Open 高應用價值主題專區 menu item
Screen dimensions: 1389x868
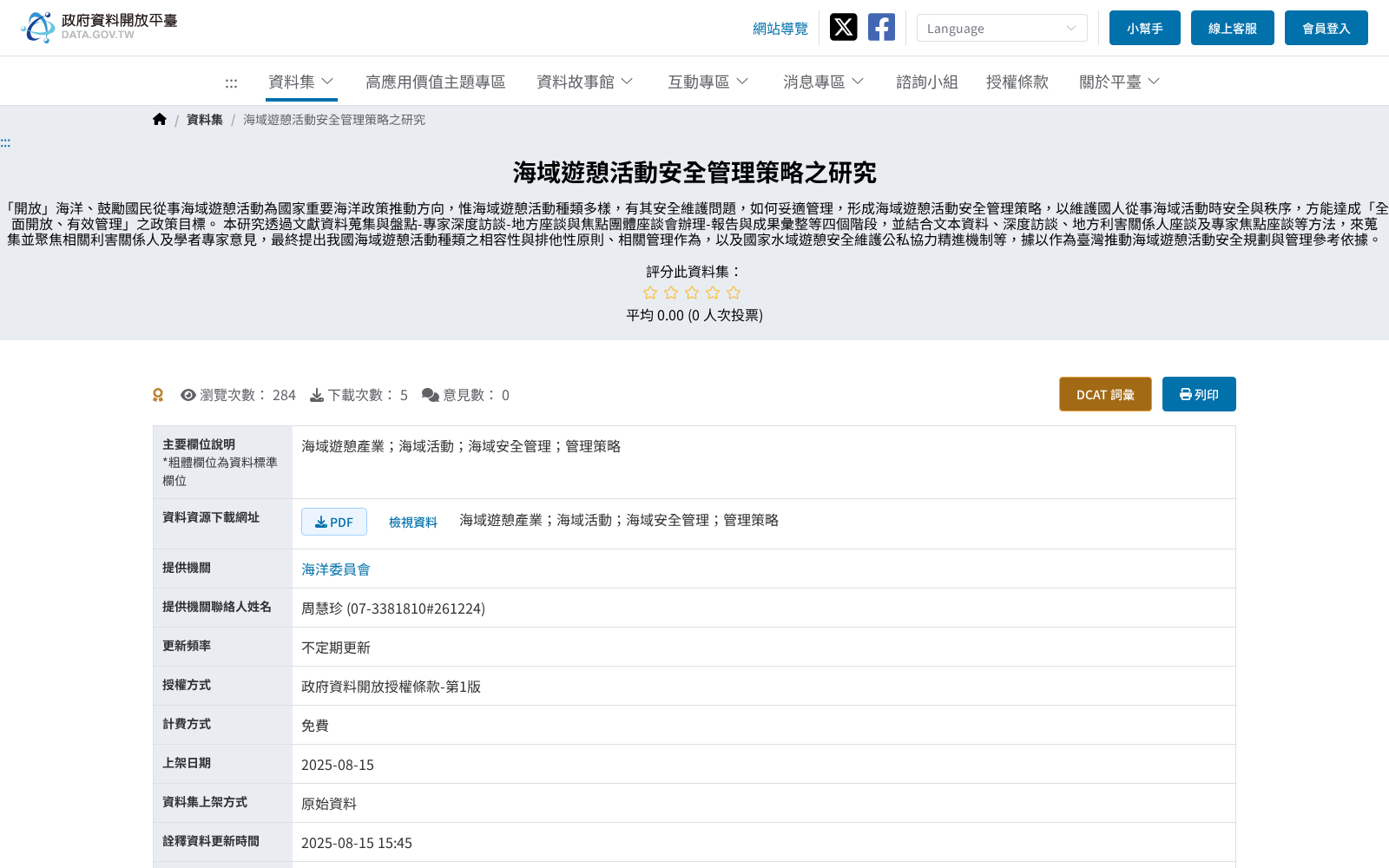(436, 82)
